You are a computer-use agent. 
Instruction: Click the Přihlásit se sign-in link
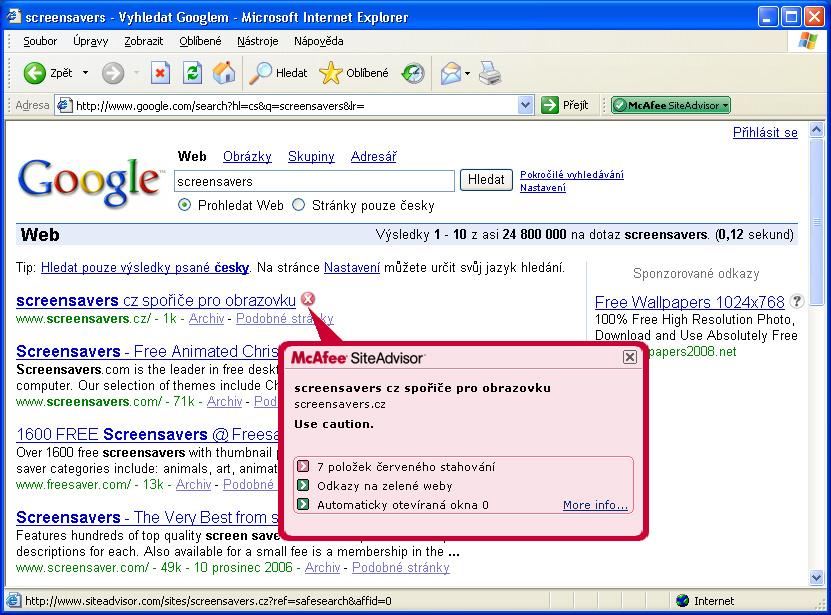[765, 133]
